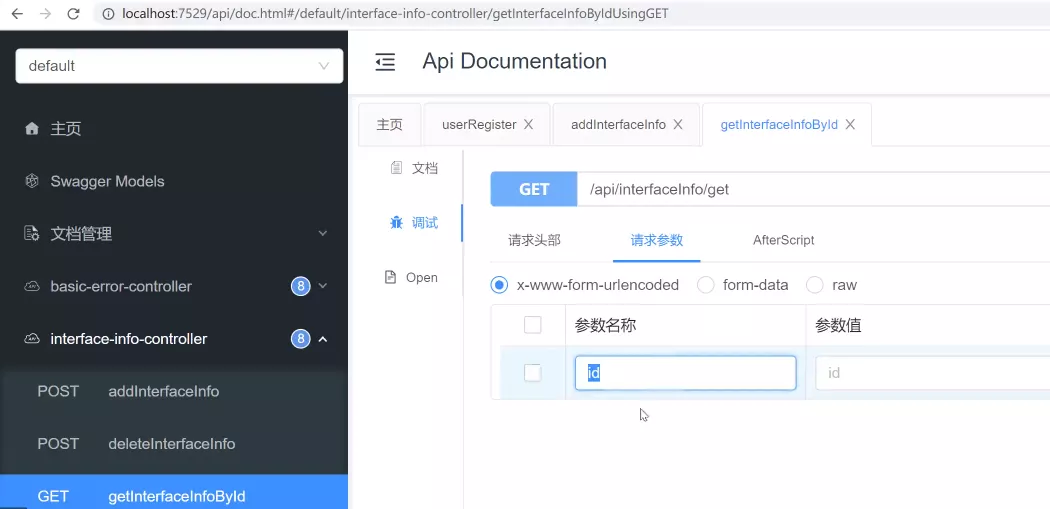The height and width of the screenshot is (509, 1050).
Task: Click the GET method button
Action: coord(534,189)
